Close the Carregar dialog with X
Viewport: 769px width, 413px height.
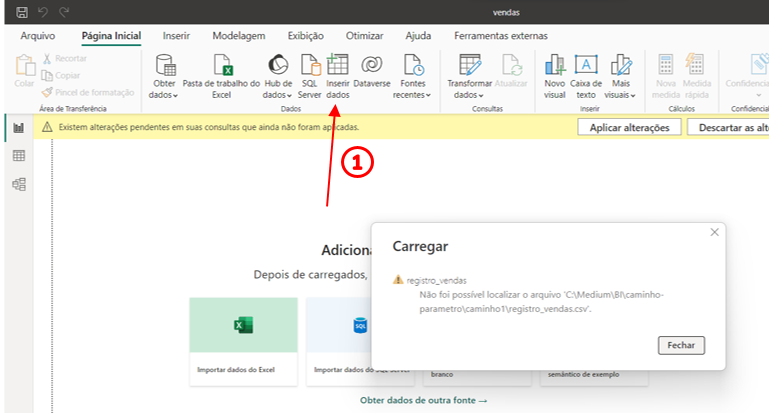[715, 232]
